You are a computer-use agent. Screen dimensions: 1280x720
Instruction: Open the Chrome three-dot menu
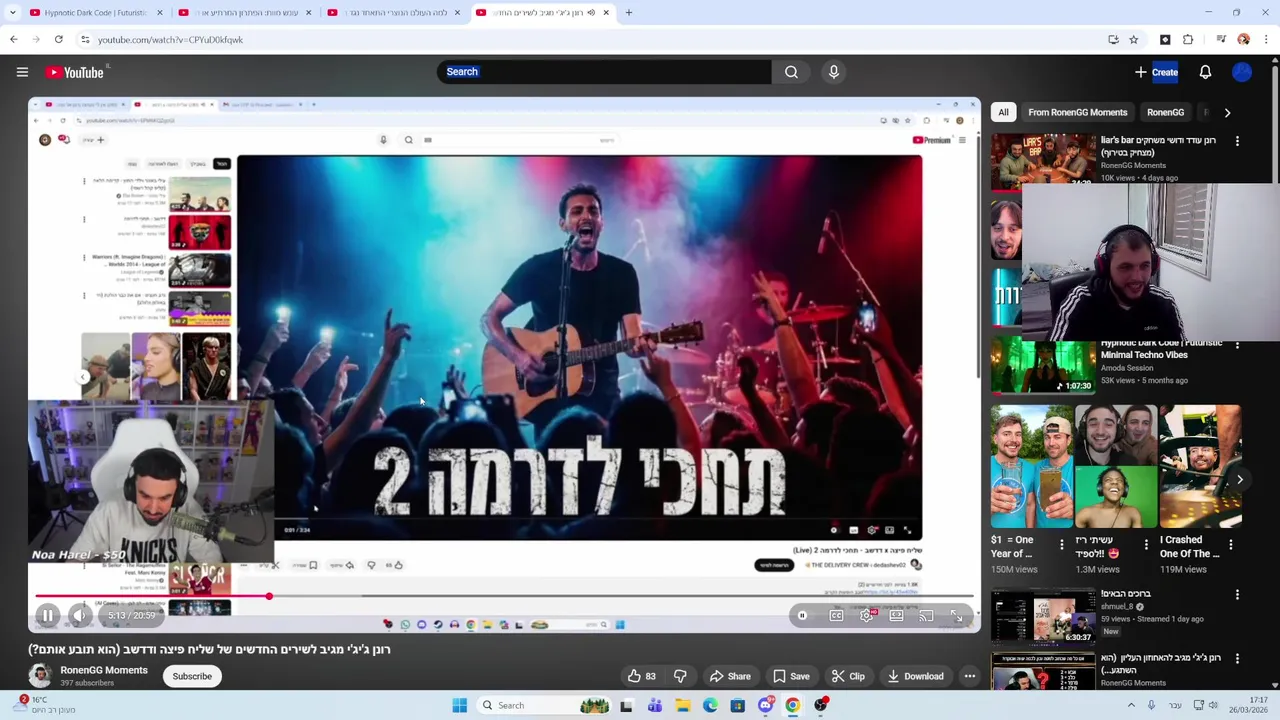(1267, 40)
